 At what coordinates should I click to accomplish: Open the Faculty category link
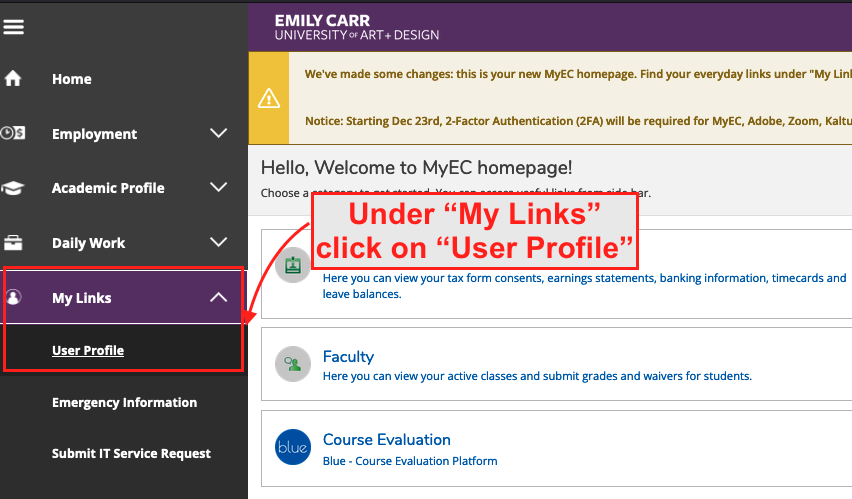(x=348, y=356)
